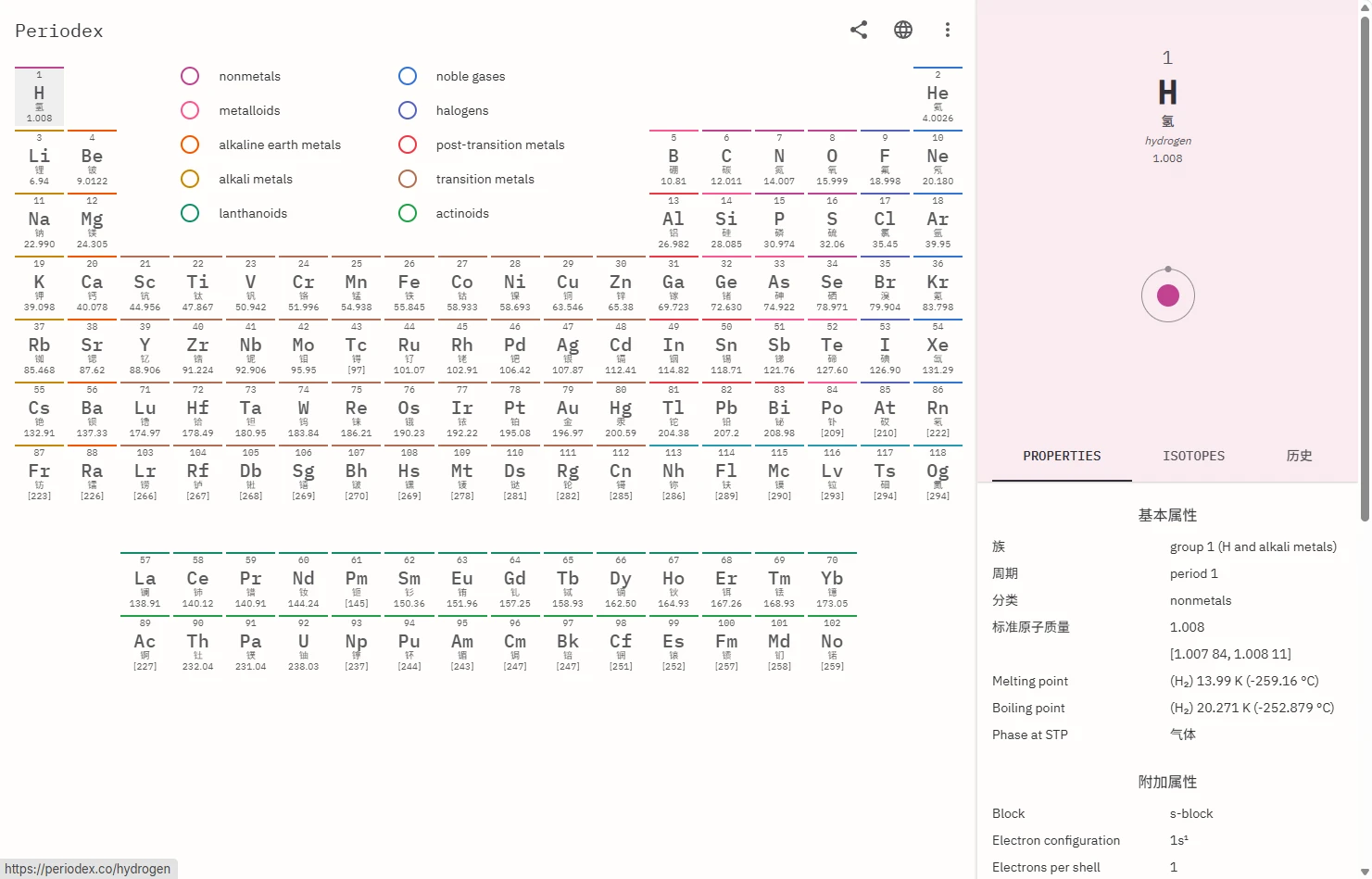The image size is (1372, 879).
Task: Select the Helium element tile
Action: pyautogui.click(x=938, y=96)
